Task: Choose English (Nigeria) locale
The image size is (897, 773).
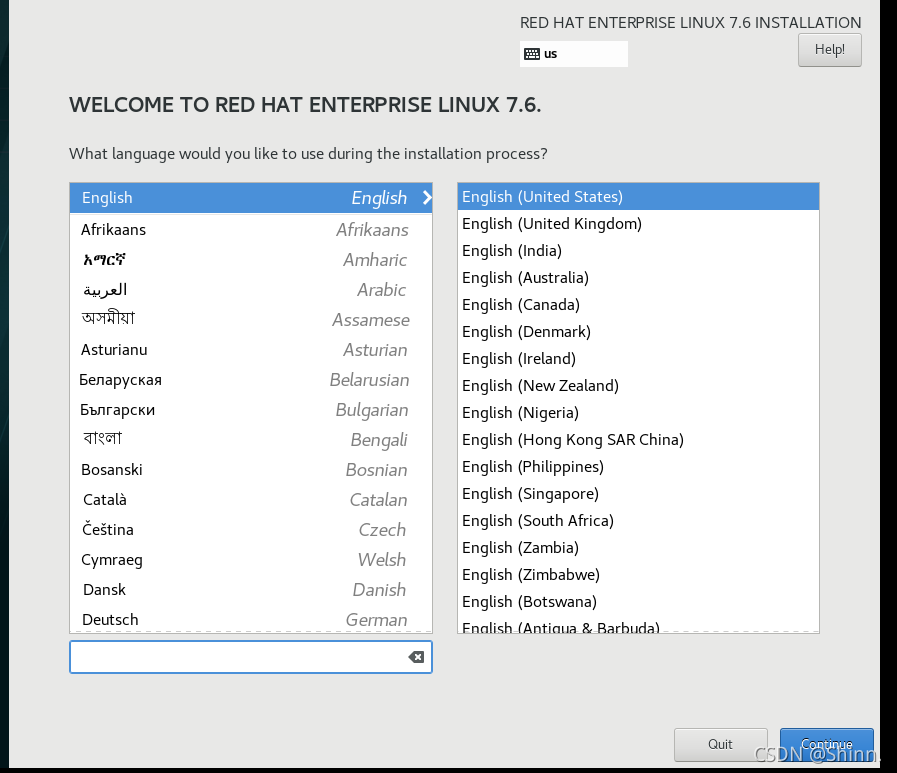Action: 638,413
